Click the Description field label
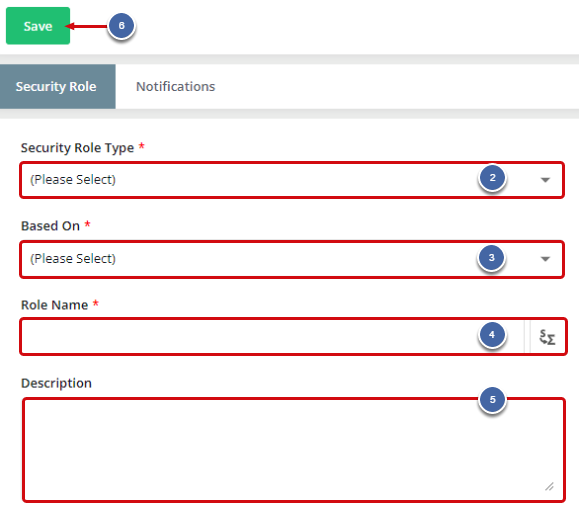Viewport: 579px width, 513px height. (56, 383)
